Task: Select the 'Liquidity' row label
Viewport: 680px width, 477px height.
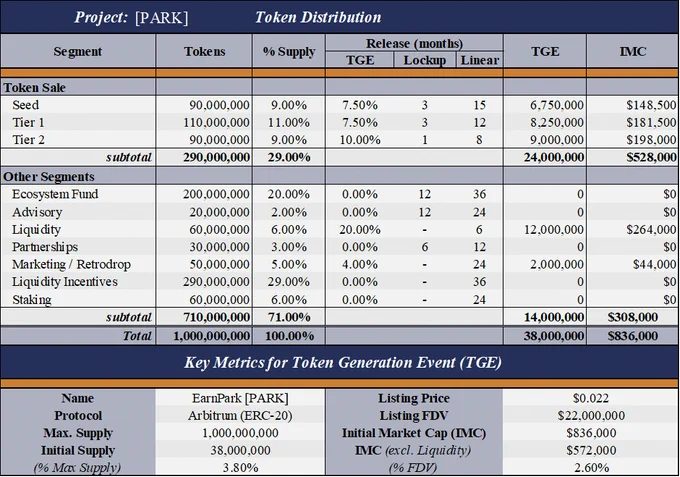Action: pyautogui.click(x=36, y=230)
